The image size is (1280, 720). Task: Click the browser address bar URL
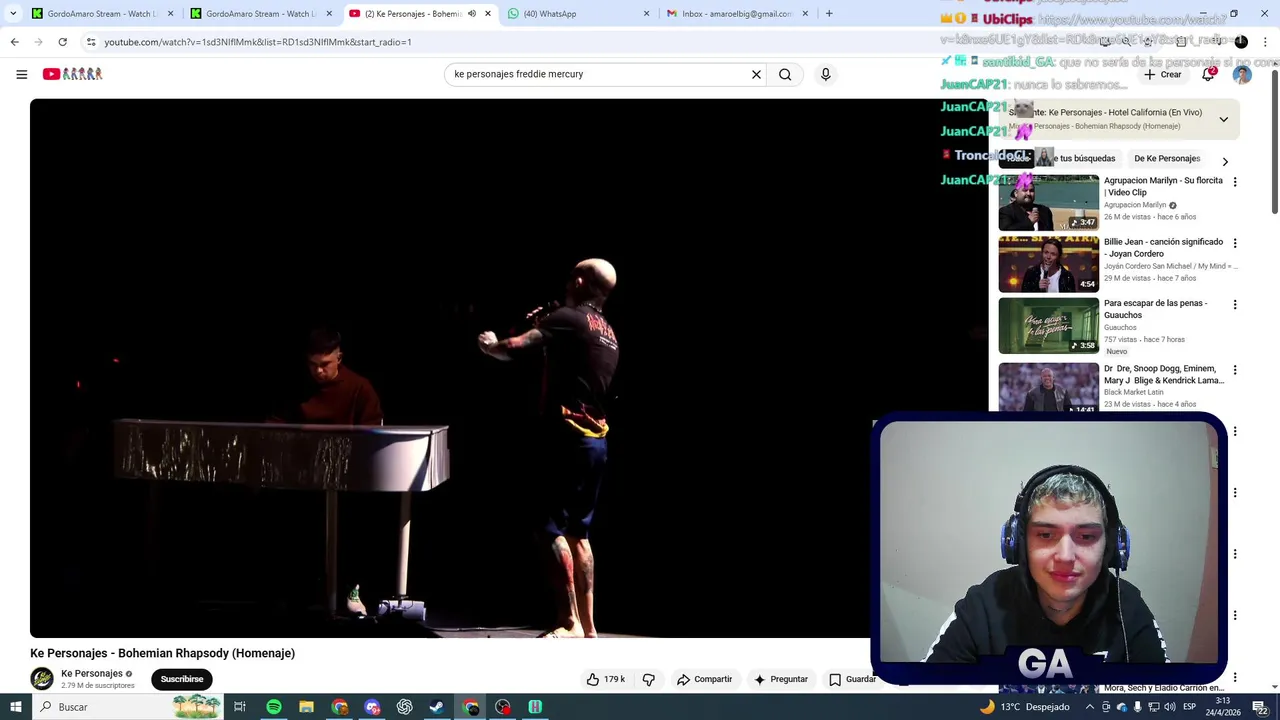click(x=258, y=42)
